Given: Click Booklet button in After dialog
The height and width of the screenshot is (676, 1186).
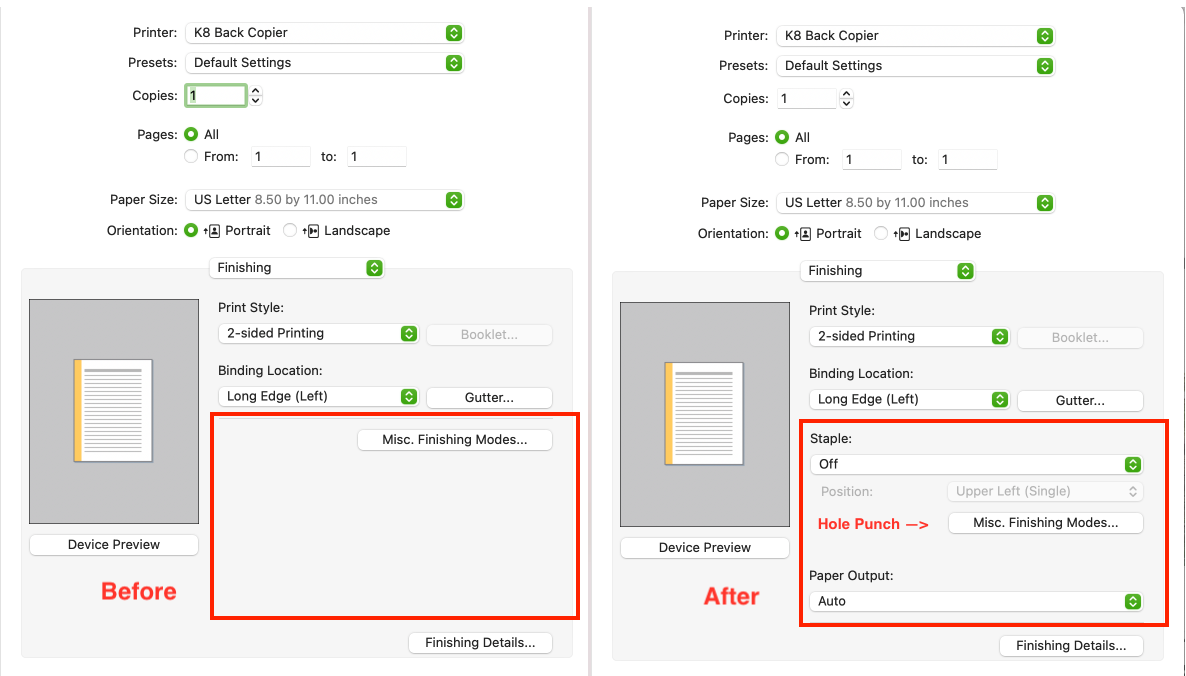Looking at the screenshot, I should 1080,337.
